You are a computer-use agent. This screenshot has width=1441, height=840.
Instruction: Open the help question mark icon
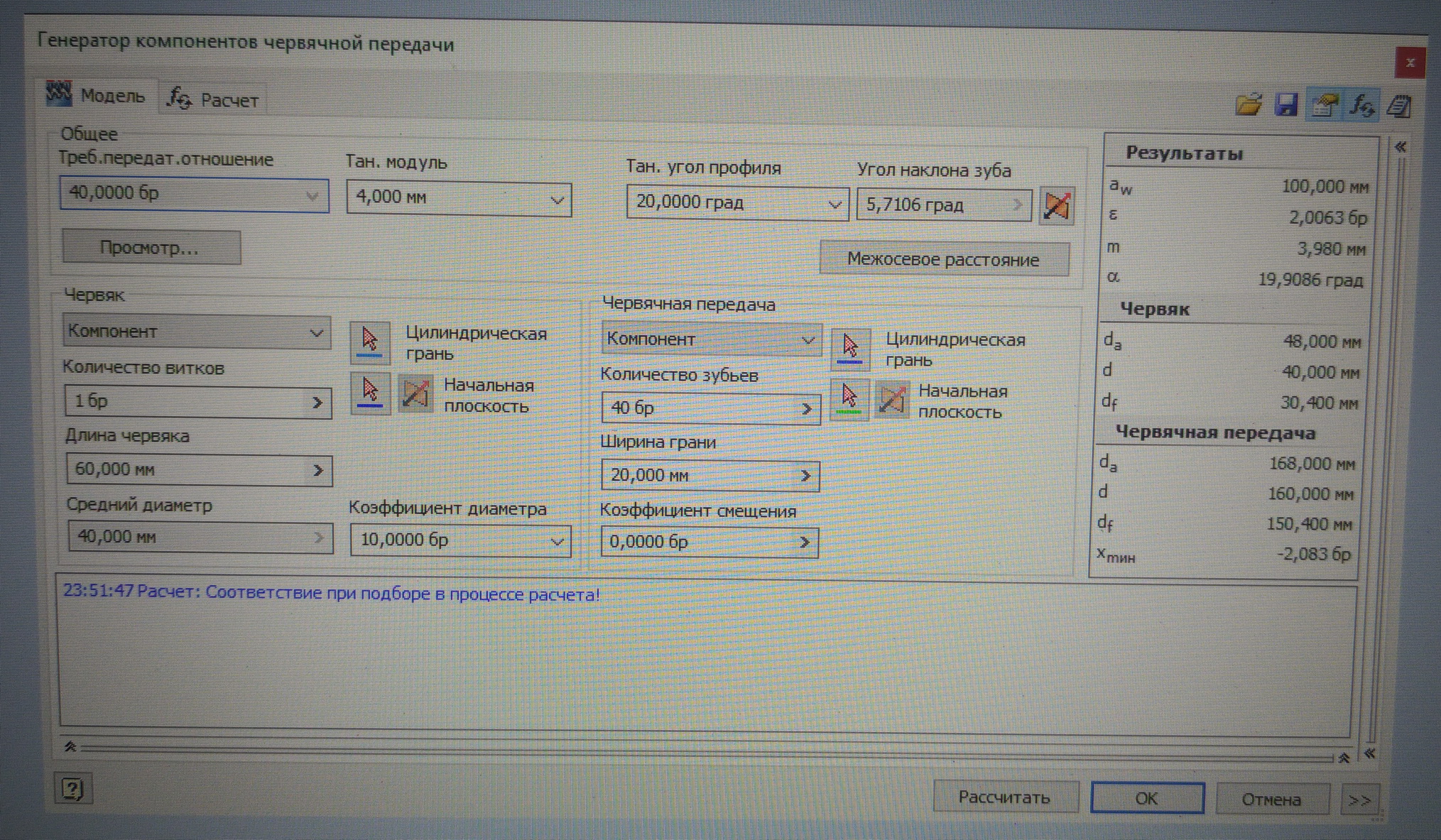[73, 789]
